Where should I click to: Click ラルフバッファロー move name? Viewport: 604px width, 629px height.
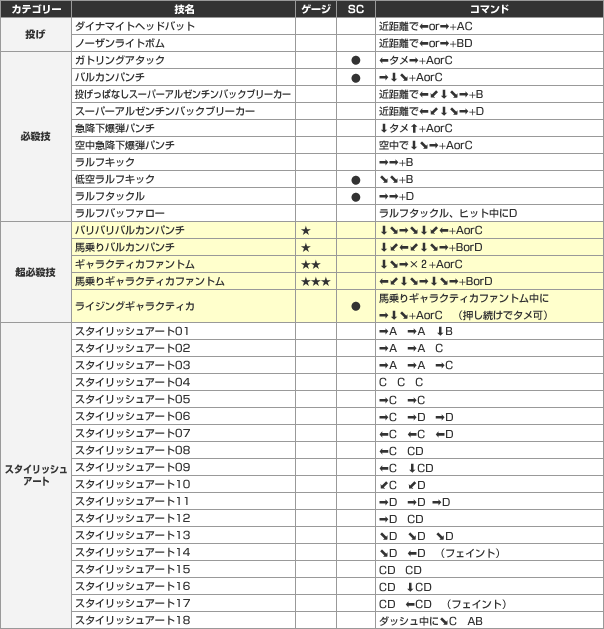tap(120, 213)
